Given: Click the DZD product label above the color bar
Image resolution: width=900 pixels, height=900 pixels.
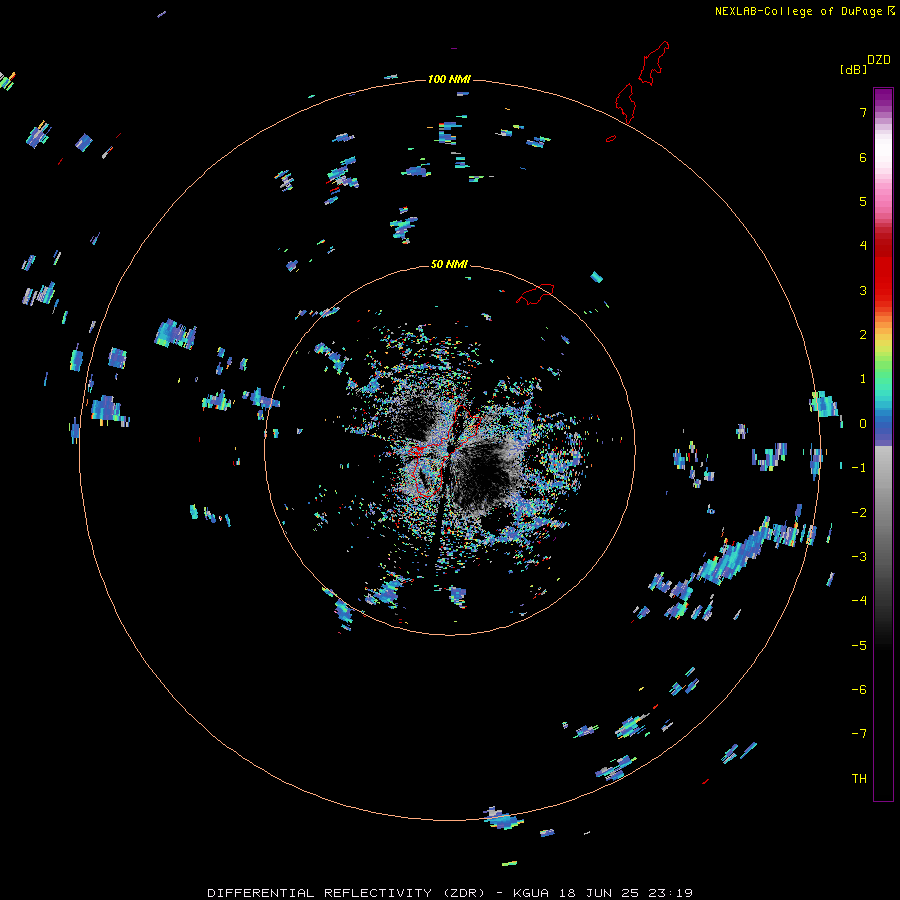Looking at the screenshot, I should point(879,60).
